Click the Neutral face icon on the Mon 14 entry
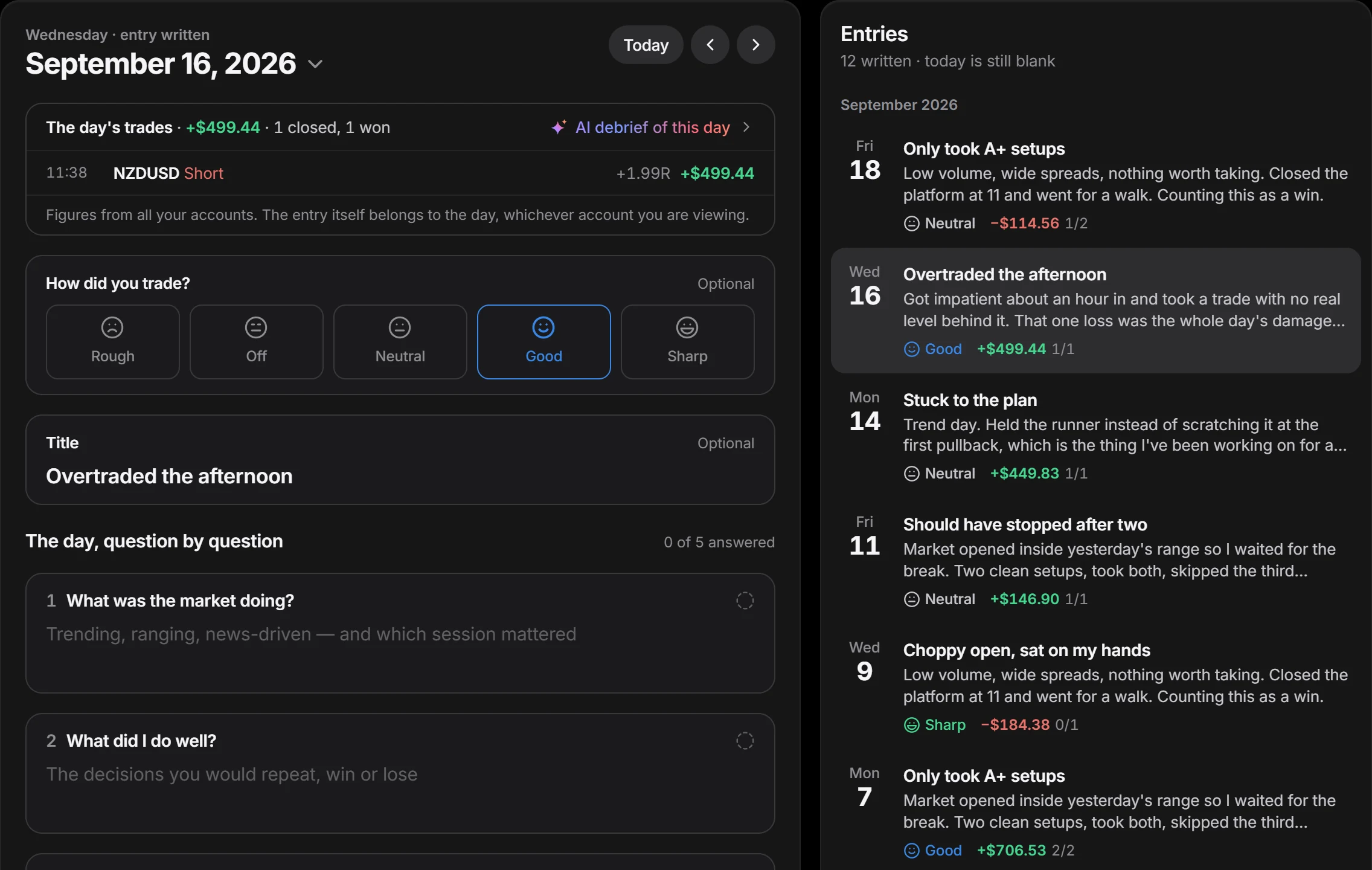Viewport: 1372px width, 870px height. tap(911, 474)
